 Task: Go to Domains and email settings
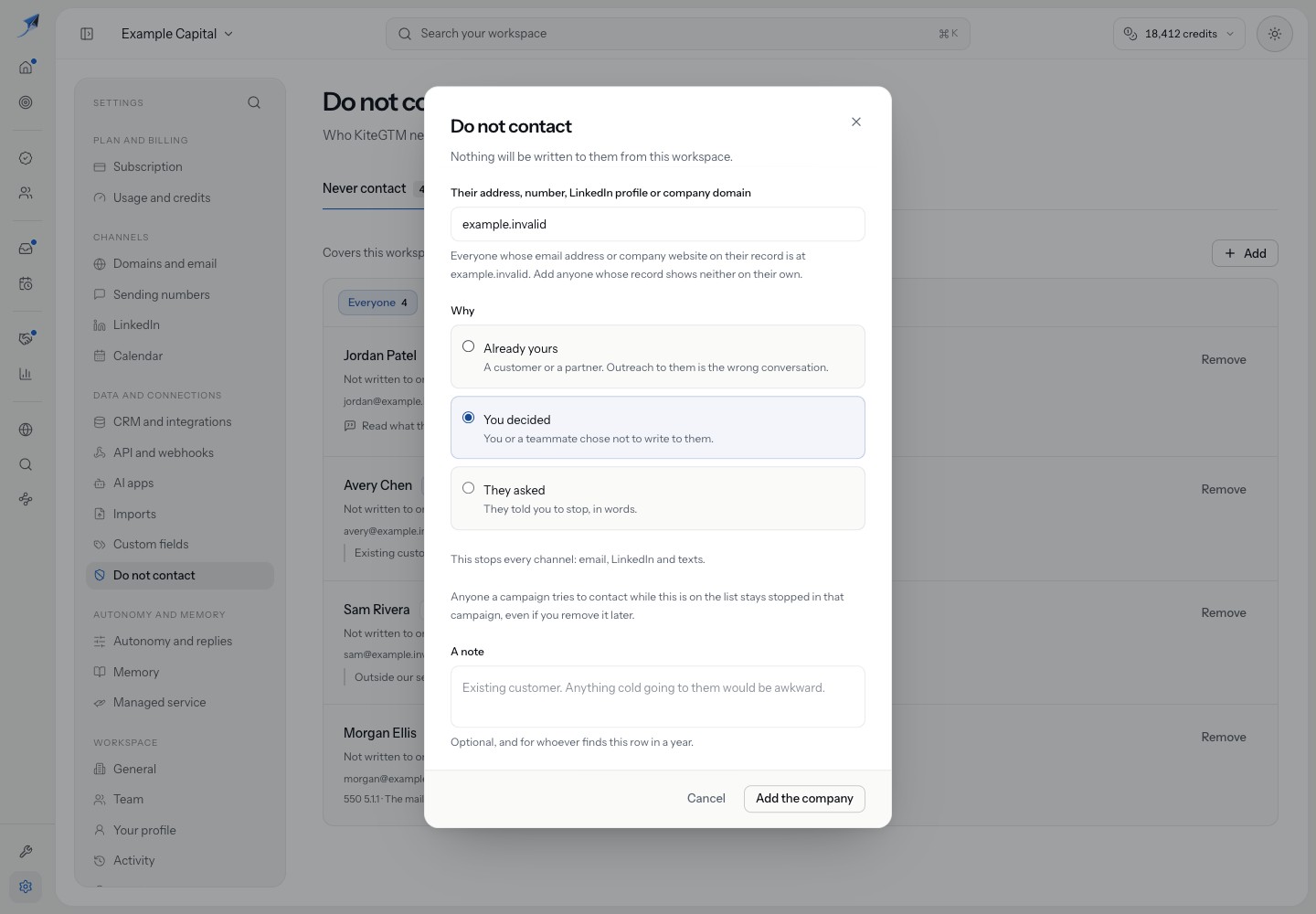(180, 264)
